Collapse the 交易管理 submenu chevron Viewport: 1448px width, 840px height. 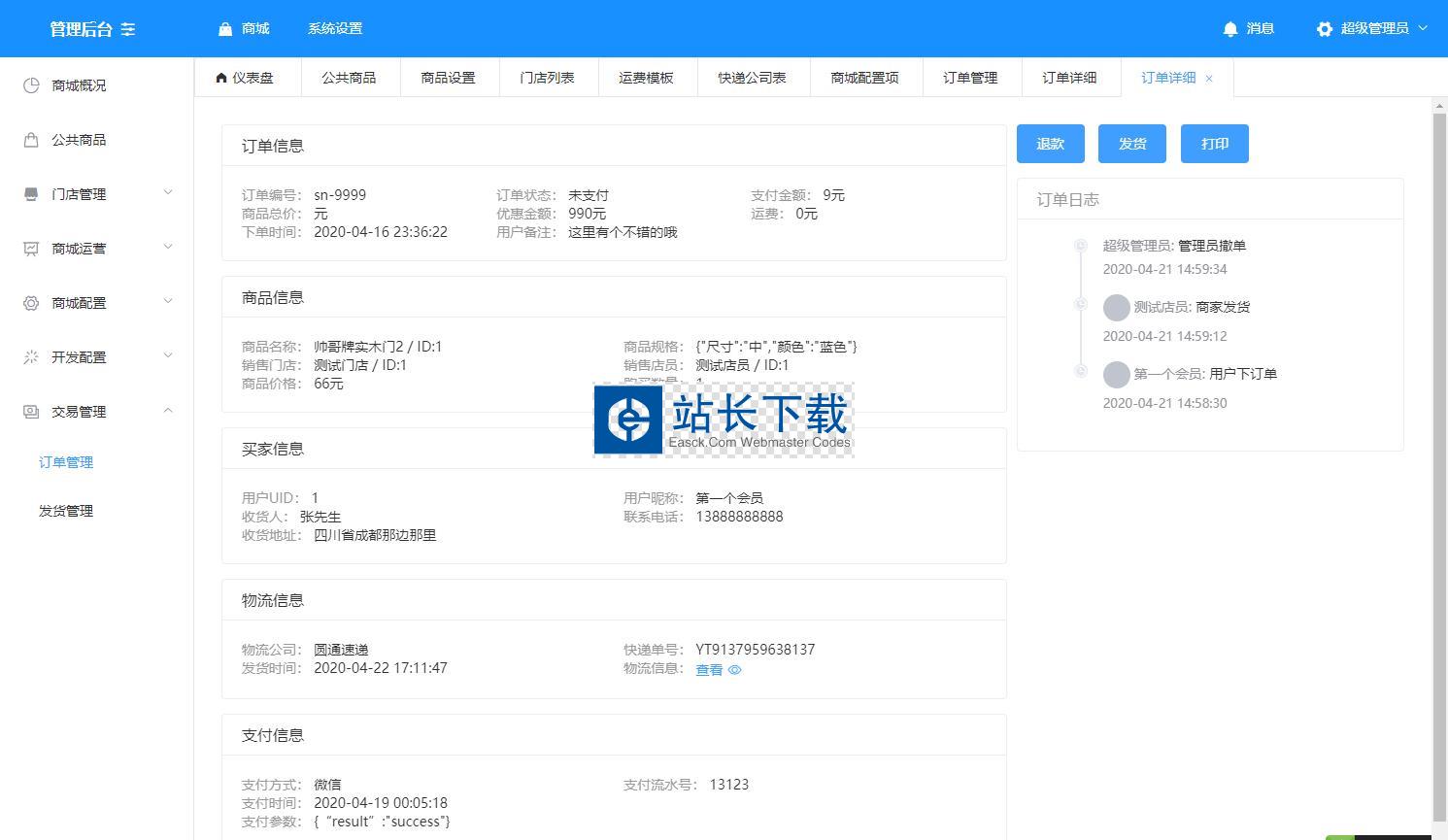[168, 410]
